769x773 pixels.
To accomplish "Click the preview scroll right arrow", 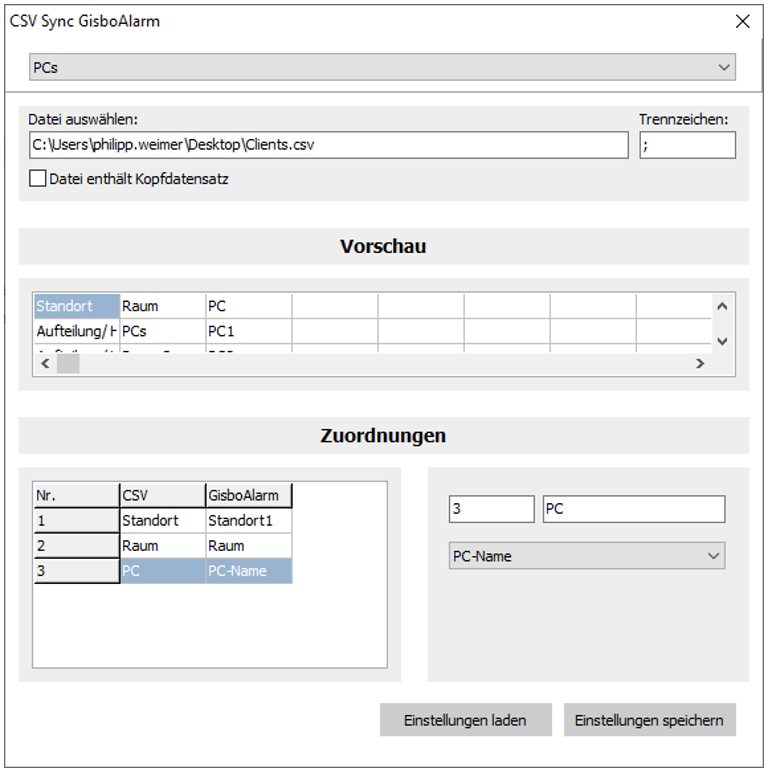I will pos(700,364).
